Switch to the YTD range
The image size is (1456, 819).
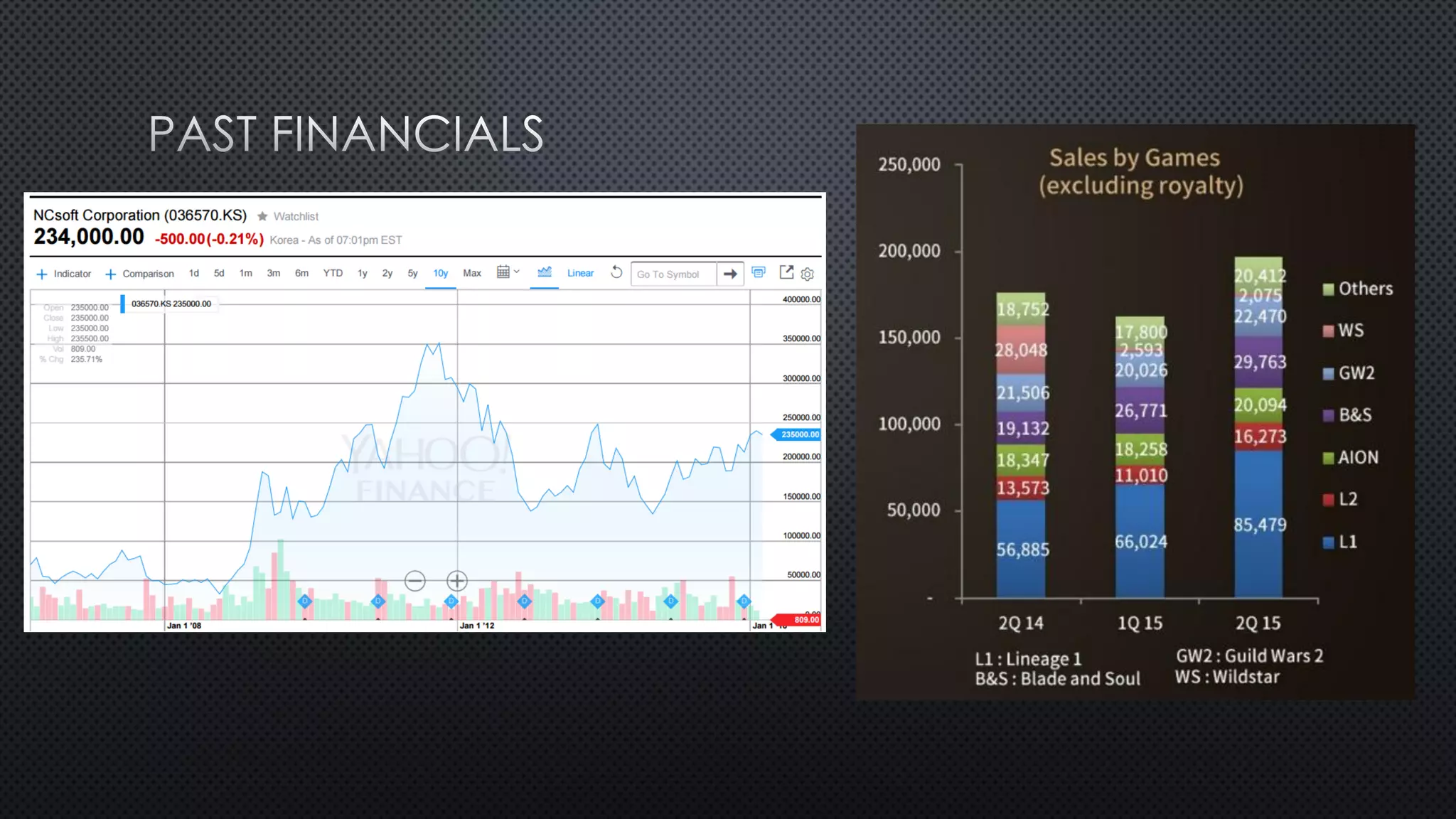(333, 273)
